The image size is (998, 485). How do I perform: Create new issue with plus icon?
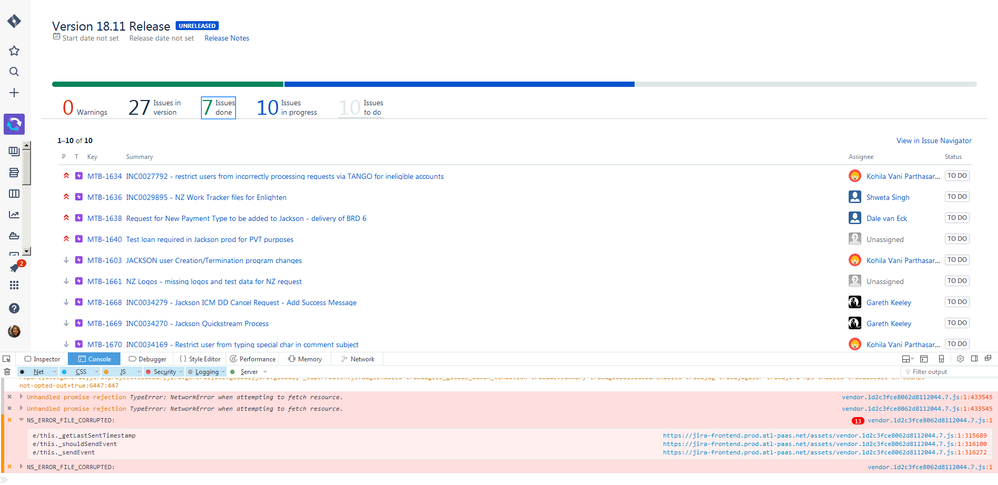(x=14, y=93)
